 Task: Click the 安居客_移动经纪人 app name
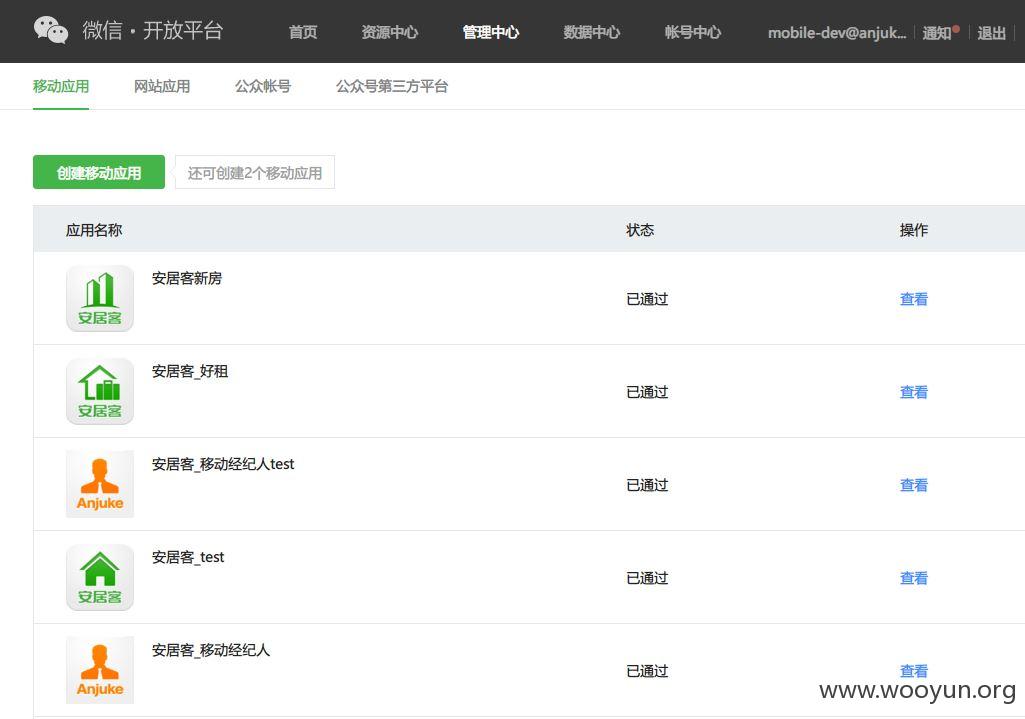(210, 650)
